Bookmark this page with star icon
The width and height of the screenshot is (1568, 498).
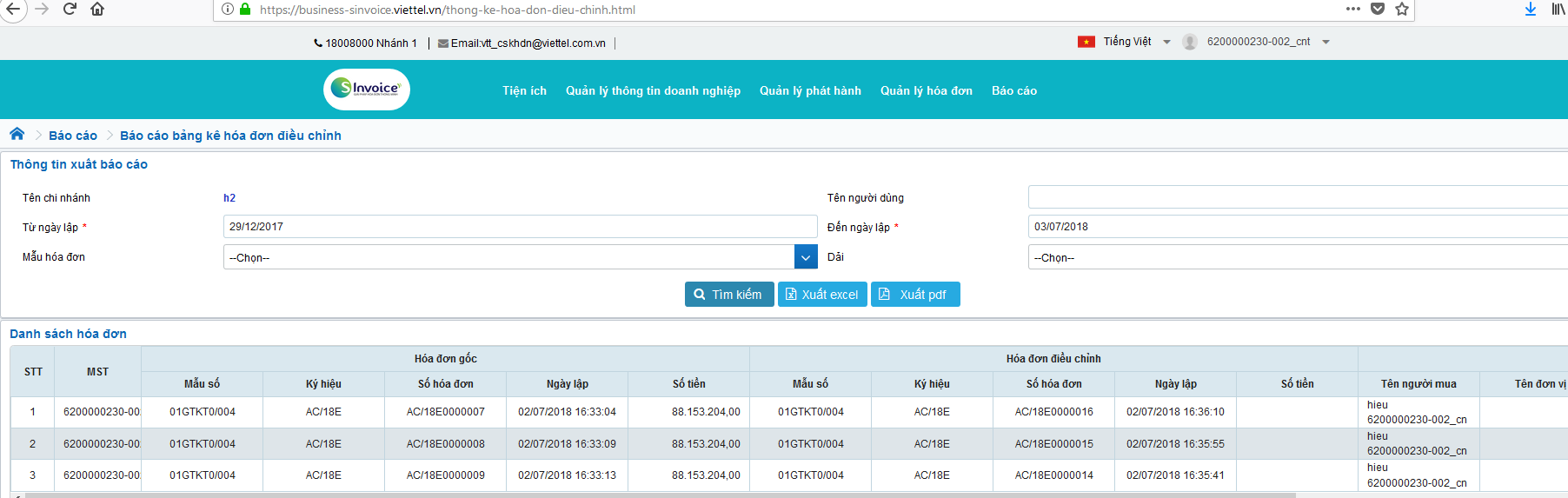tap(1401, 10)
